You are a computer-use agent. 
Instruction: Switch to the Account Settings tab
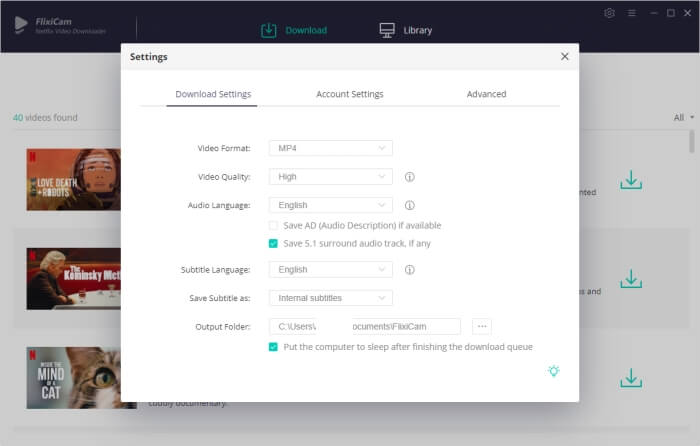click(x=349, y=94)
